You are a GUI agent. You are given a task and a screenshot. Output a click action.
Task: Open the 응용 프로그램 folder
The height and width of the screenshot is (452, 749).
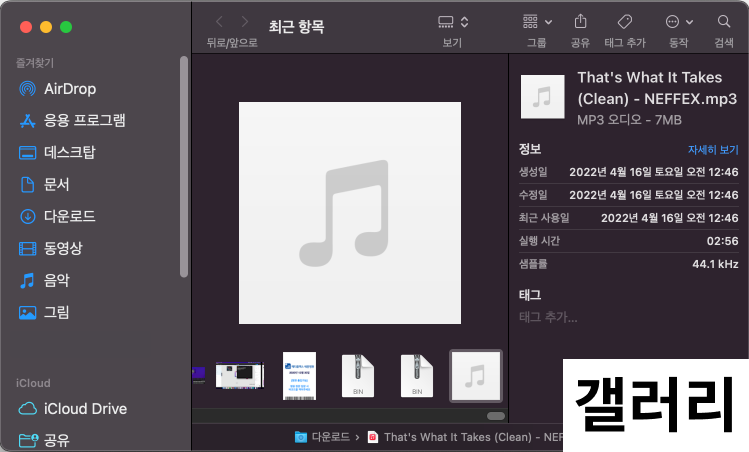pyautogui.click(x=85, y=120)
